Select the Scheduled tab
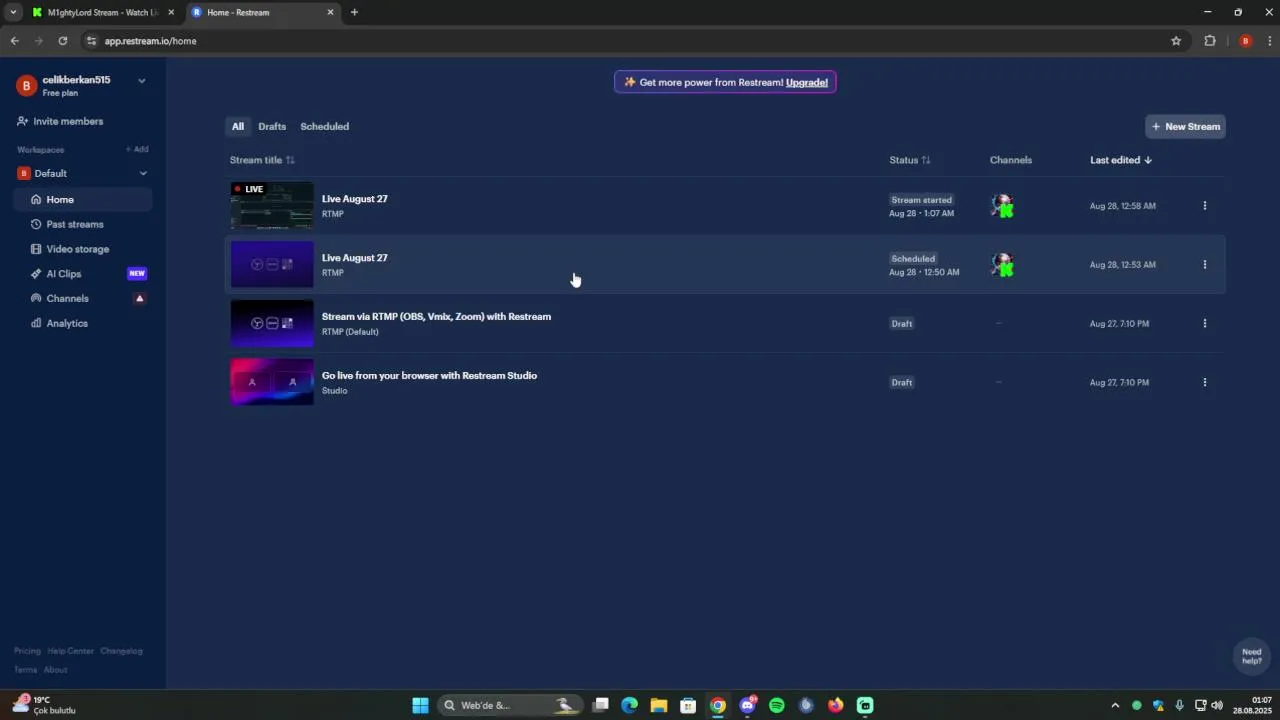 (x=325, y=126)
